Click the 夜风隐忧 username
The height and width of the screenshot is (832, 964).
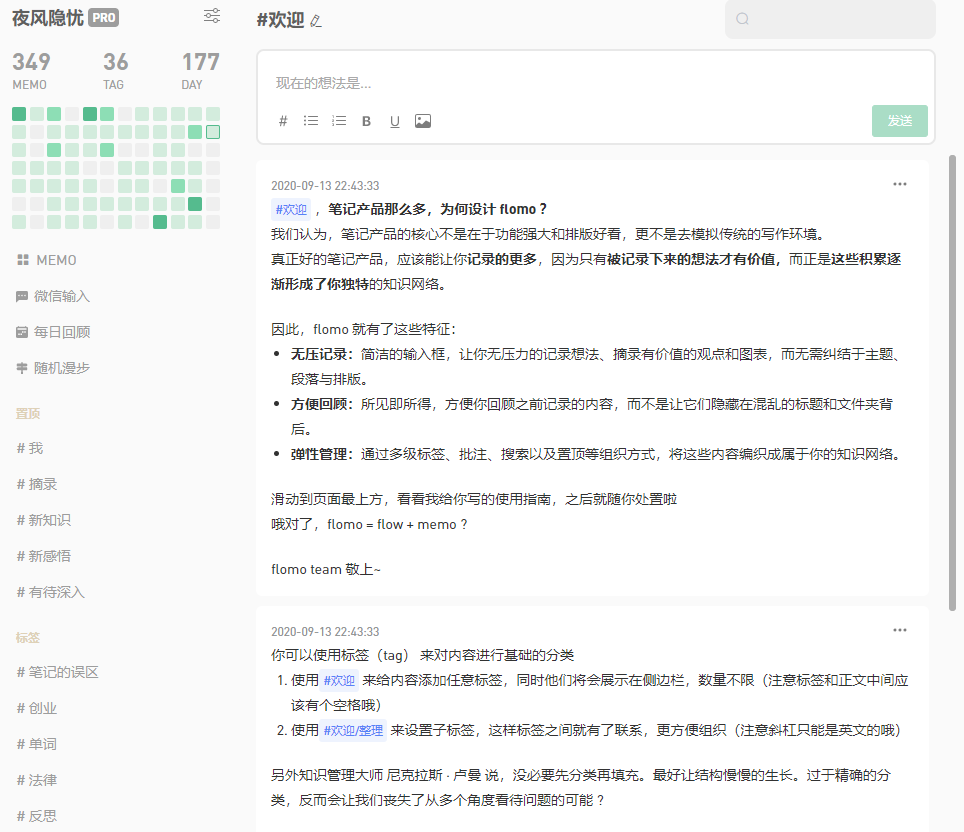[x=47, y=18]
